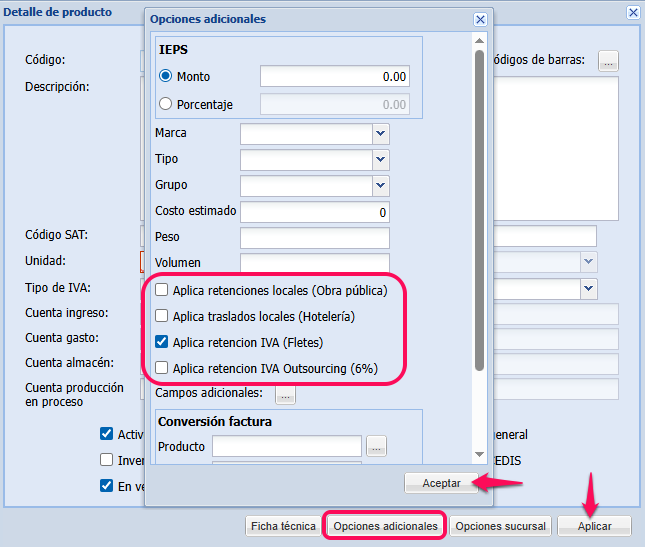645x547 pixels.
Task: Expand the Marca dropdown
Action: coord(380,133)
